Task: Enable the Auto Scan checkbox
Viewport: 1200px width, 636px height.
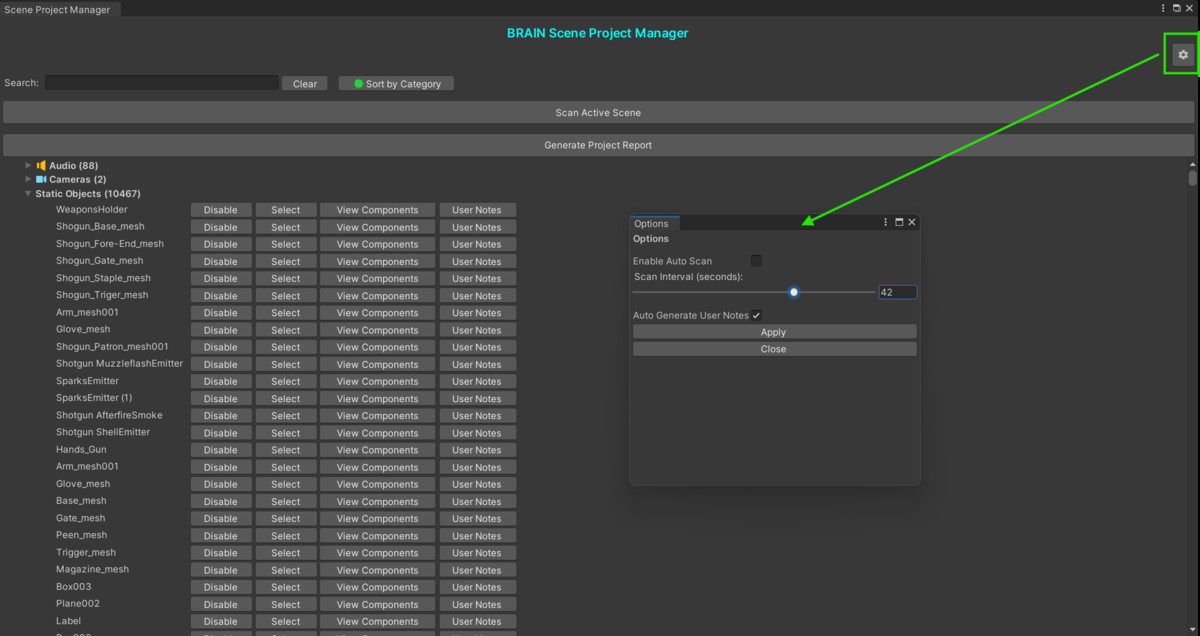Action: 756,261
